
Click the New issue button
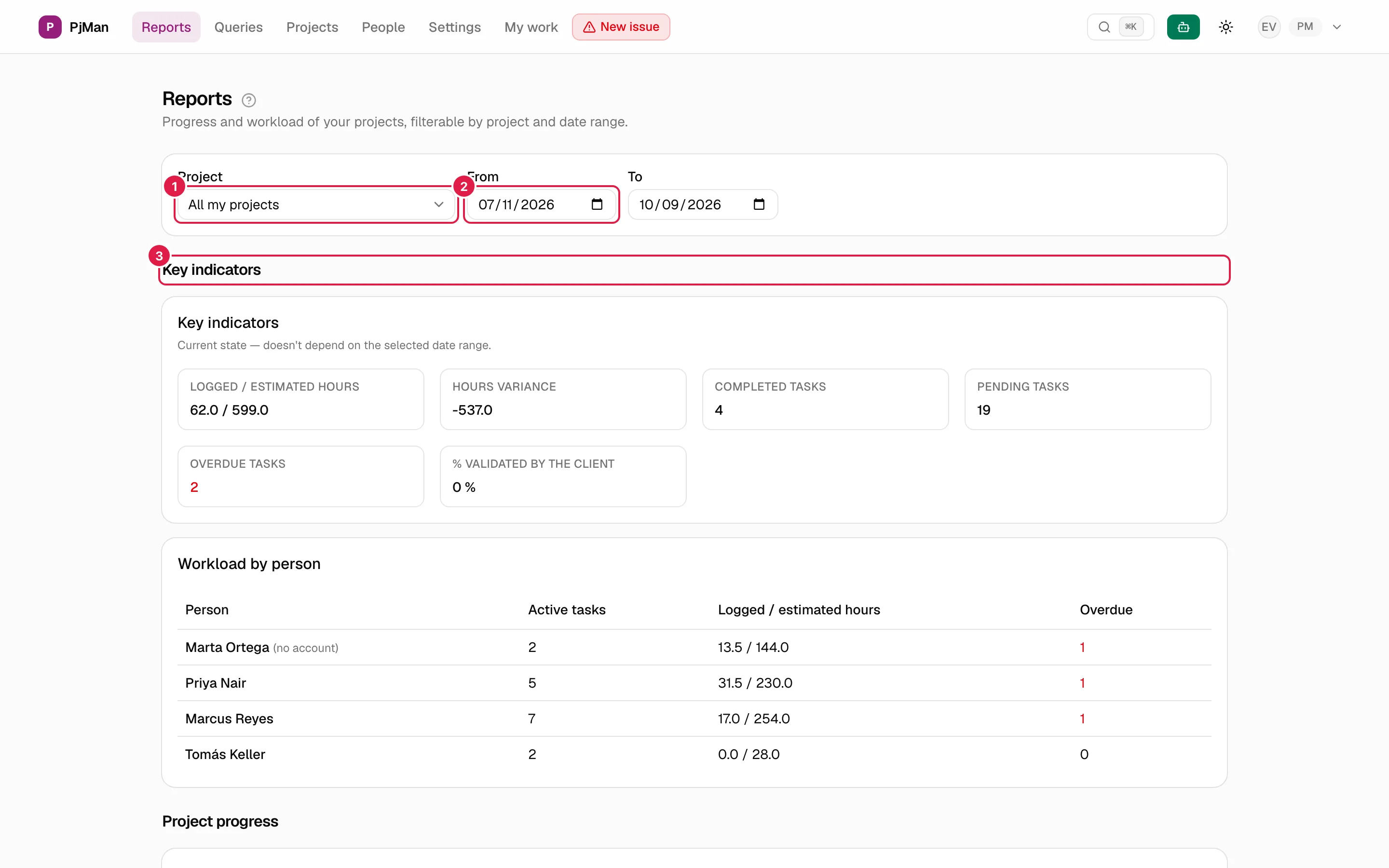621,27
